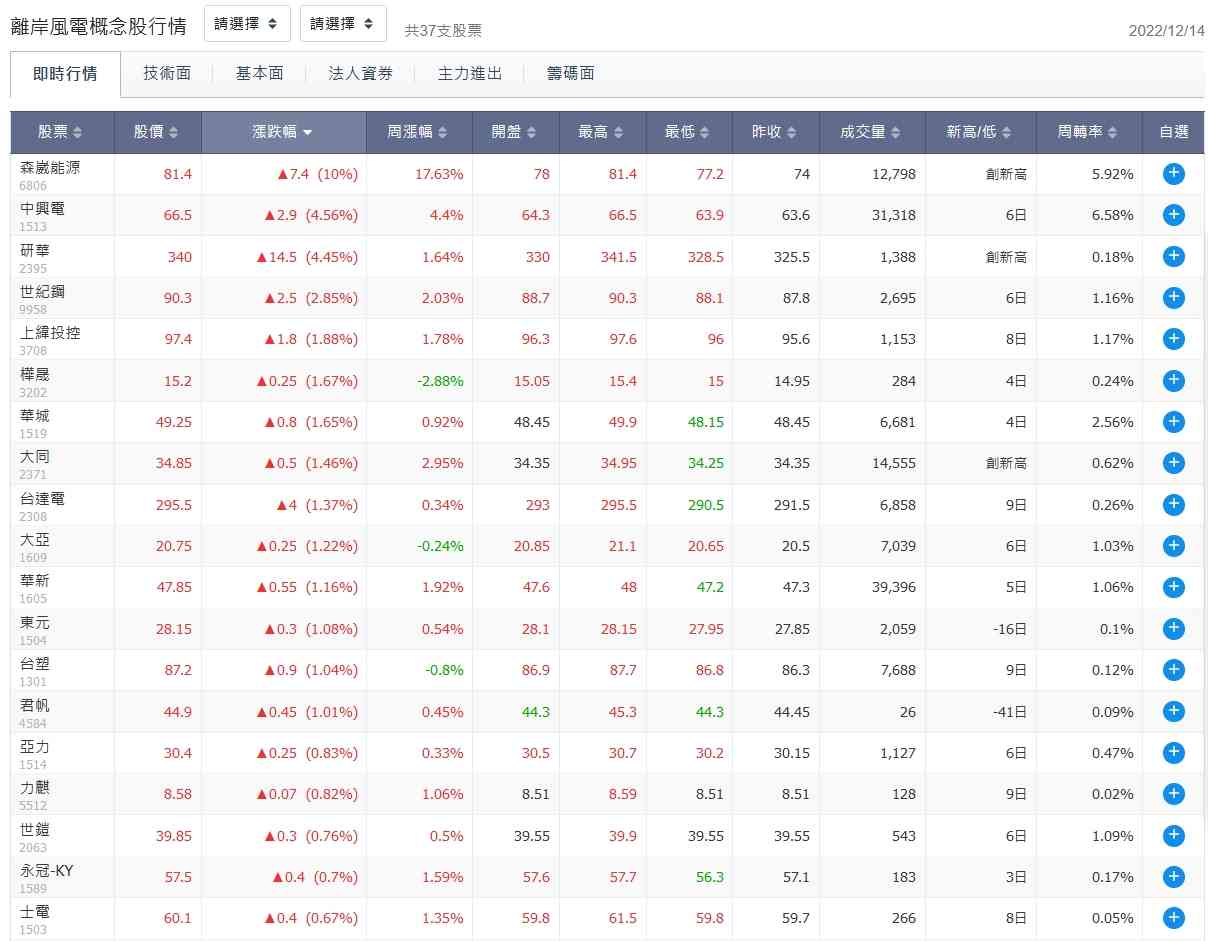This screenshot has width=1208, height=941.
Task: Open the second 請選擇 dropdown
Action: [343, 23]
